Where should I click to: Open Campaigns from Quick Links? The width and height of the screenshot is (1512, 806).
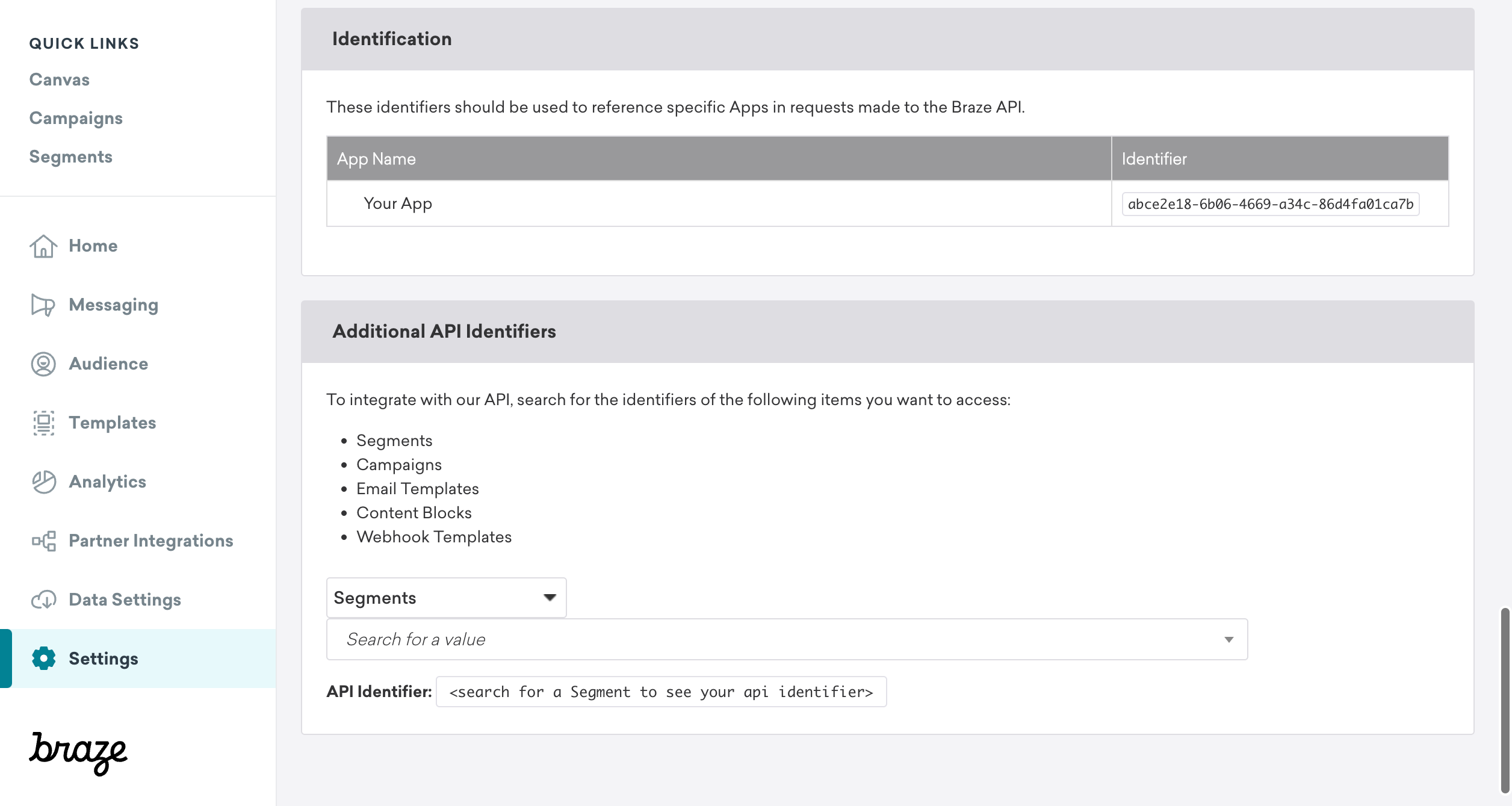(76, 118)
